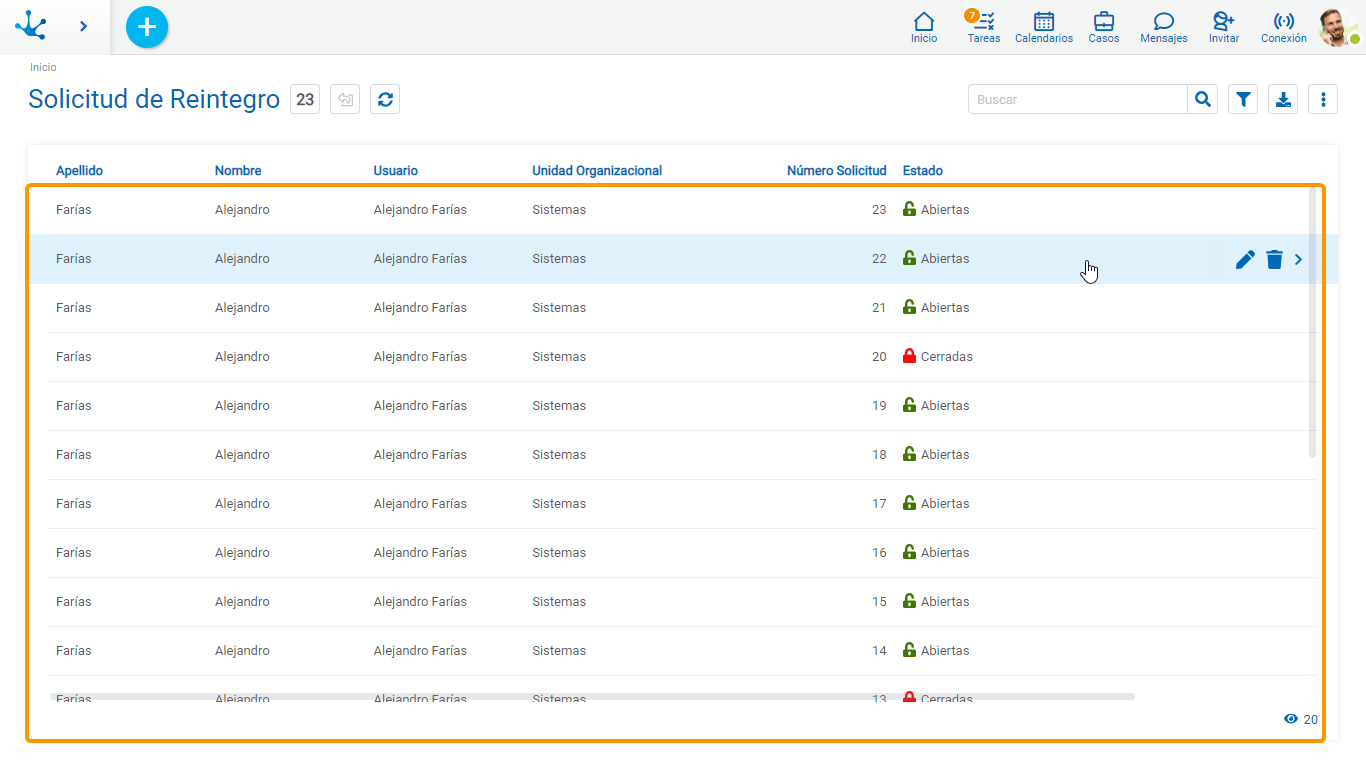1366x768 pixels.
Task: Click the Deyel logo icon
Action: tap(31, 25)
